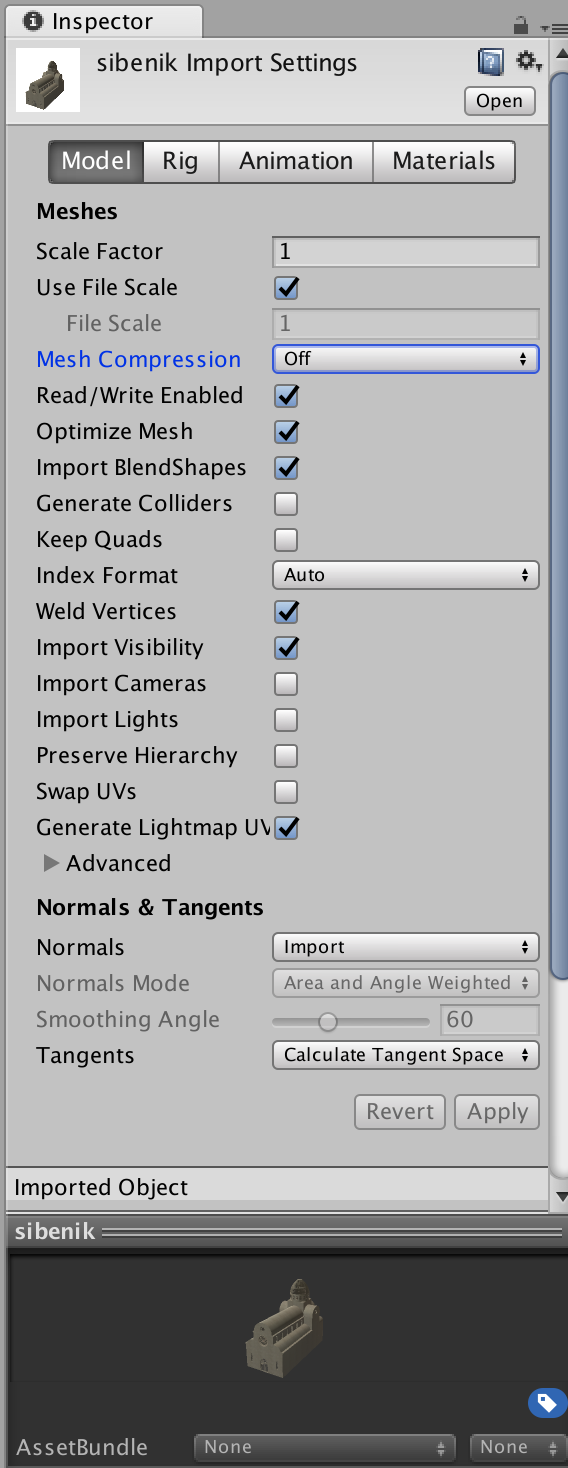
Task: Switch to the Rig tab
Action: point(181,161)
